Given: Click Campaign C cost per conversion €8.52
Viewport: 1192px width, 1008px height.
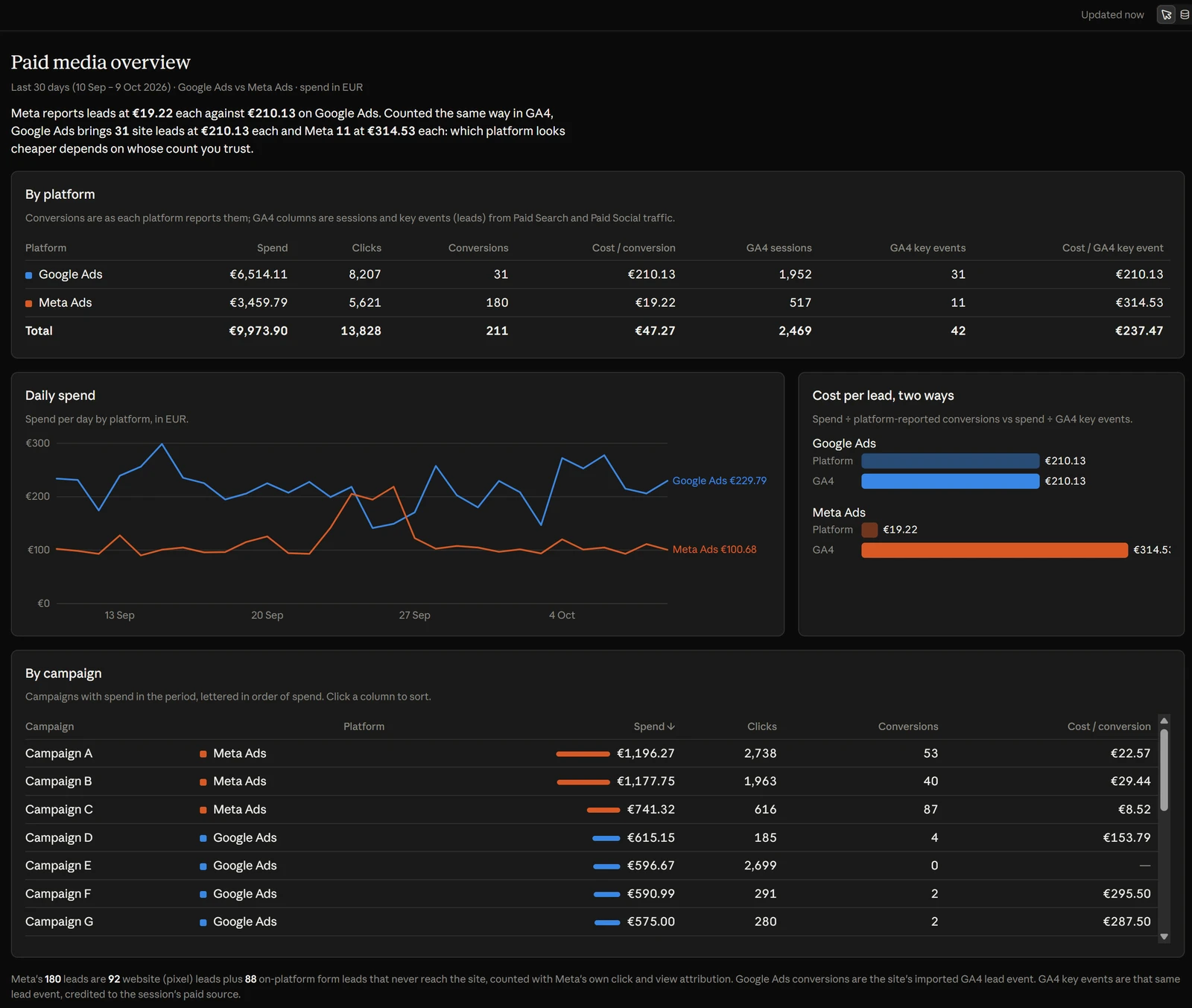Looking at the screenshot, I should click(1134, 809).
